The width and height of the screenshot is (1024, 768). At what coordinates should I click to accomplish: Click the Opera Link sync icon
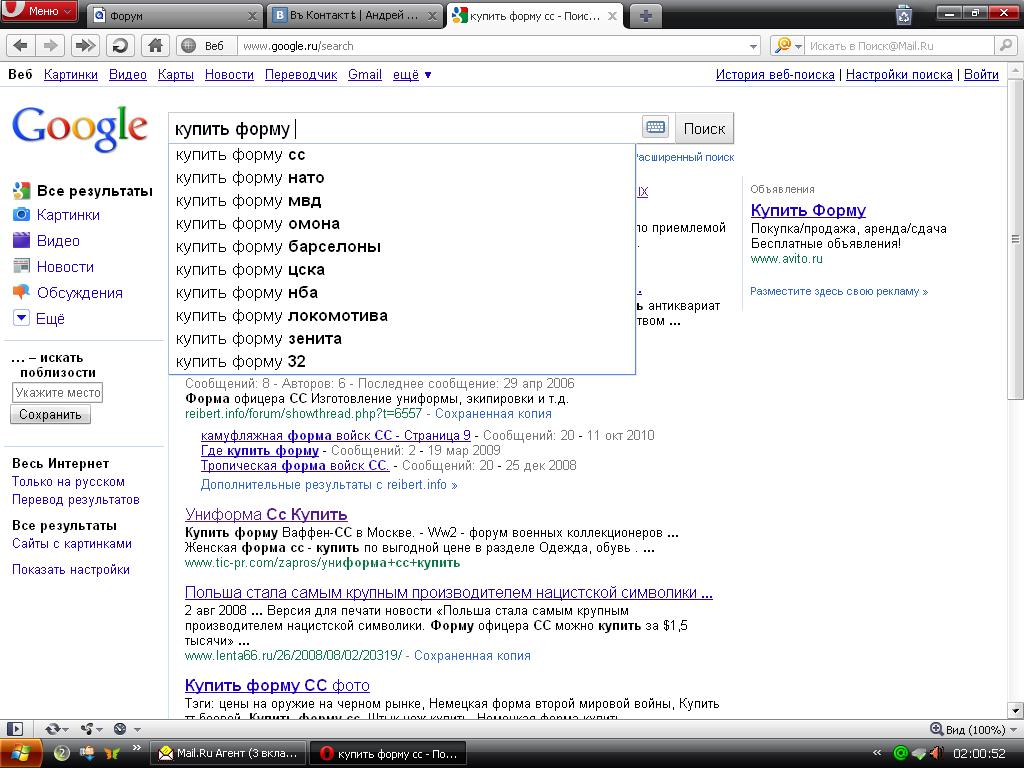(x=52, y=729)
